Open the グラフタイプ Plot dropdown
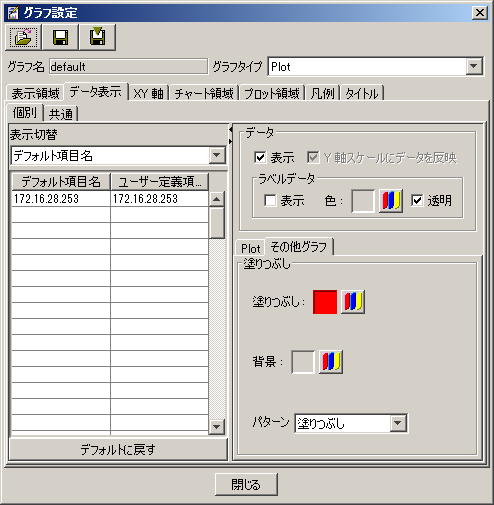494x505 pixels. (x=474, y=66)
